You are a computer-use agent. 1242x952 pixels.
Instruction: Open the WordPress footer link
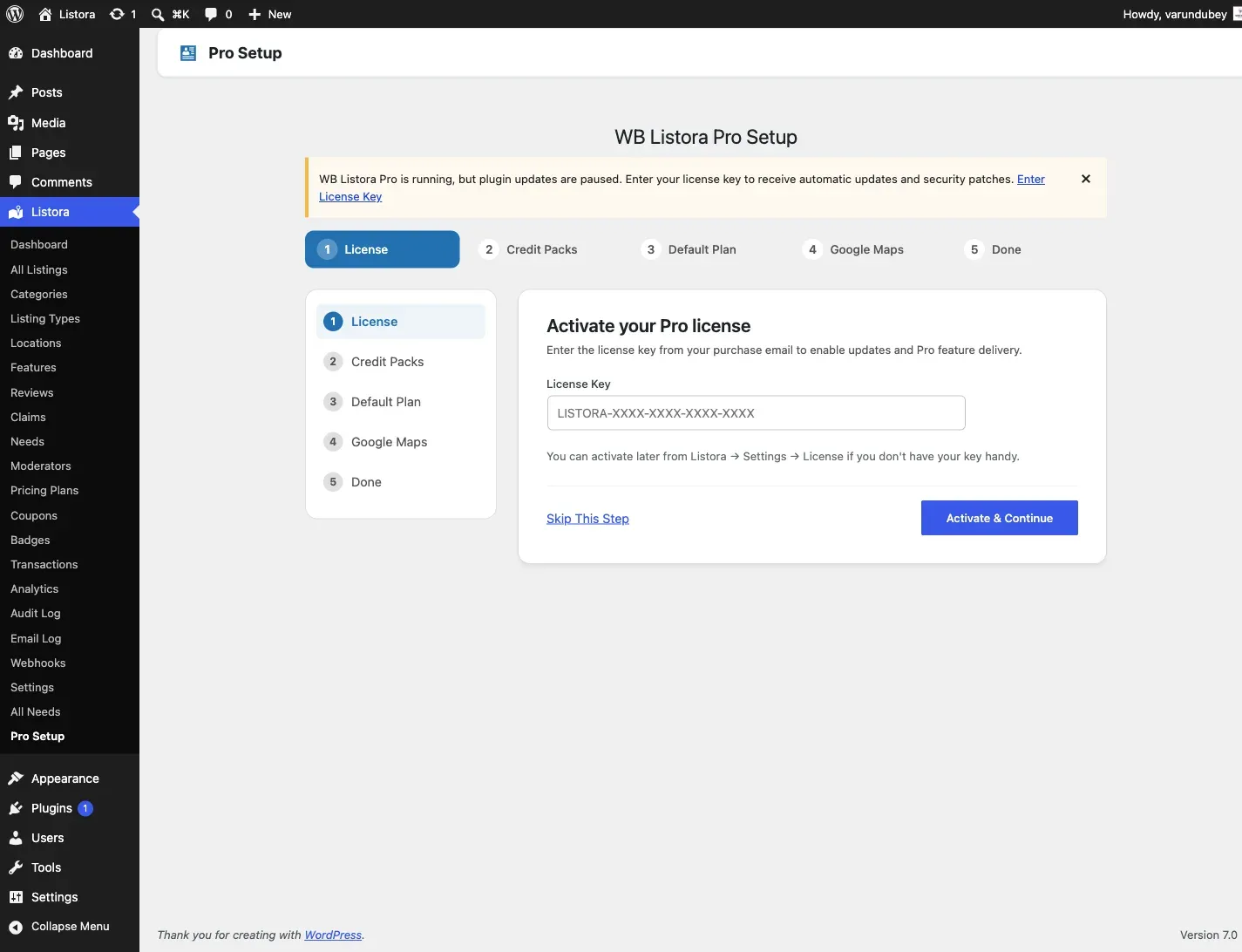[333, 935]
